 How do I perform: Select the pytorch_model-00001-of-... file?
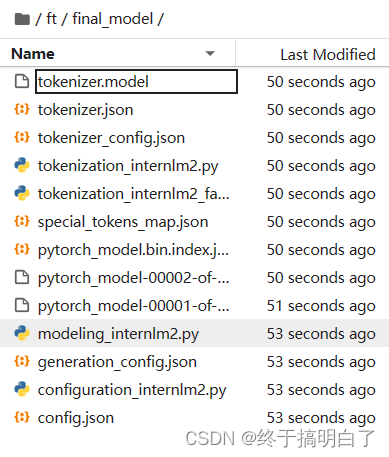[194, 306]
